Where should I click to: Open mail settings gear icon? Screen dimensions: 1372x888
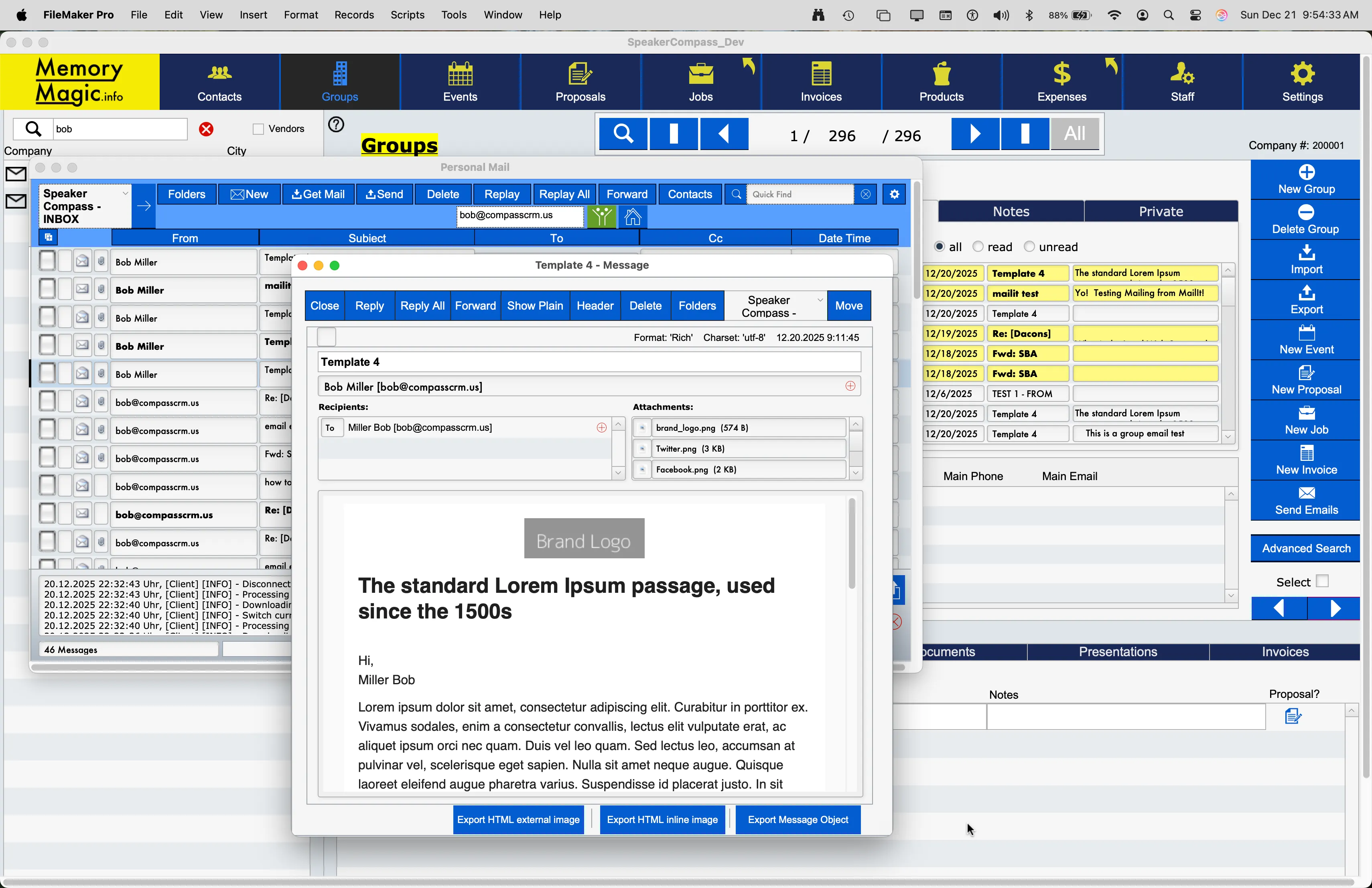point(894,194)
